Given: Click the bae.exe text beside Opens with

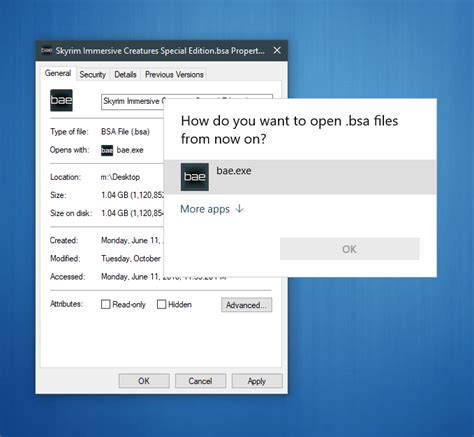Looking at the screenshot, I should (x=130, y=150).
